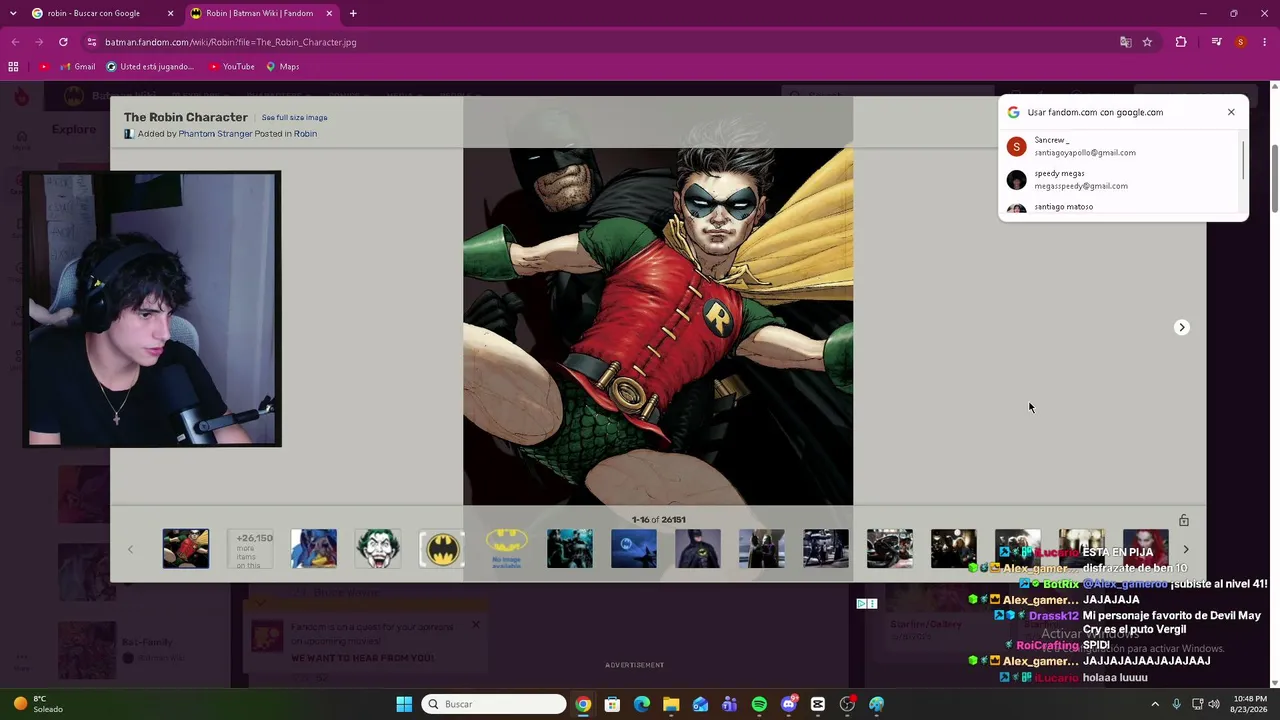
Task: Open CapCut from the taskbar
Action: [x=818, y=704]
